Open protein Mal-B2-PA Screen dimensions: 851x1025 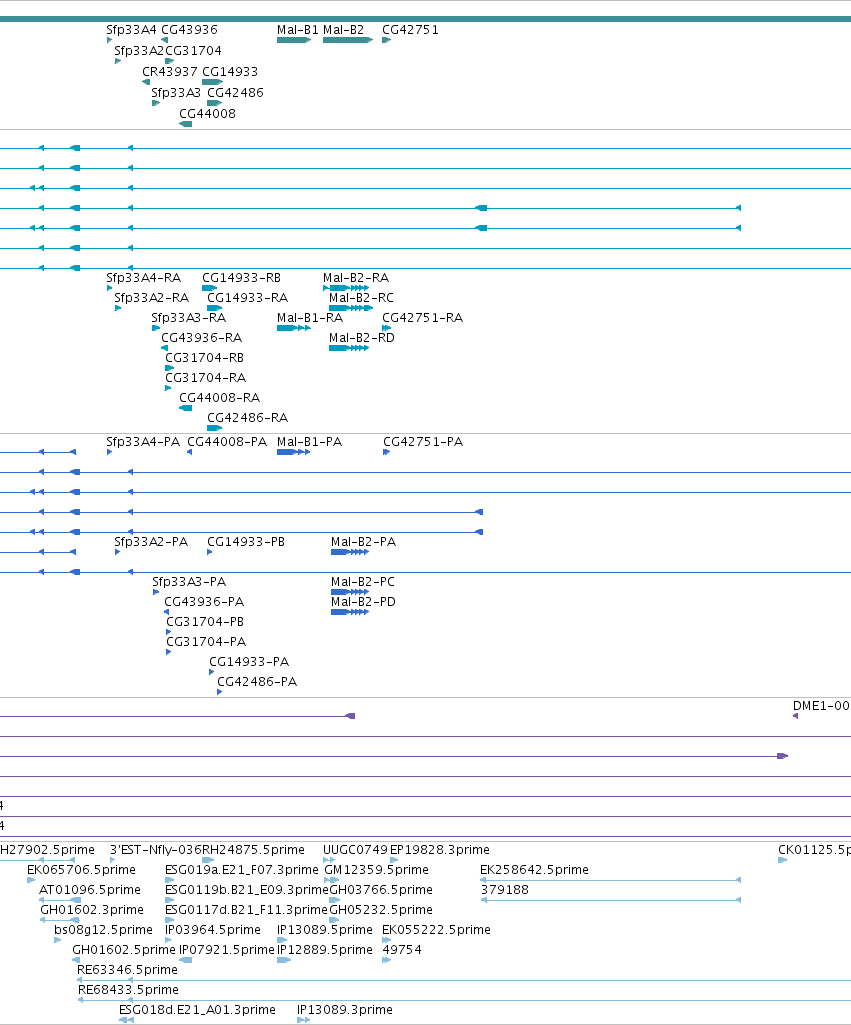point(363,542)
